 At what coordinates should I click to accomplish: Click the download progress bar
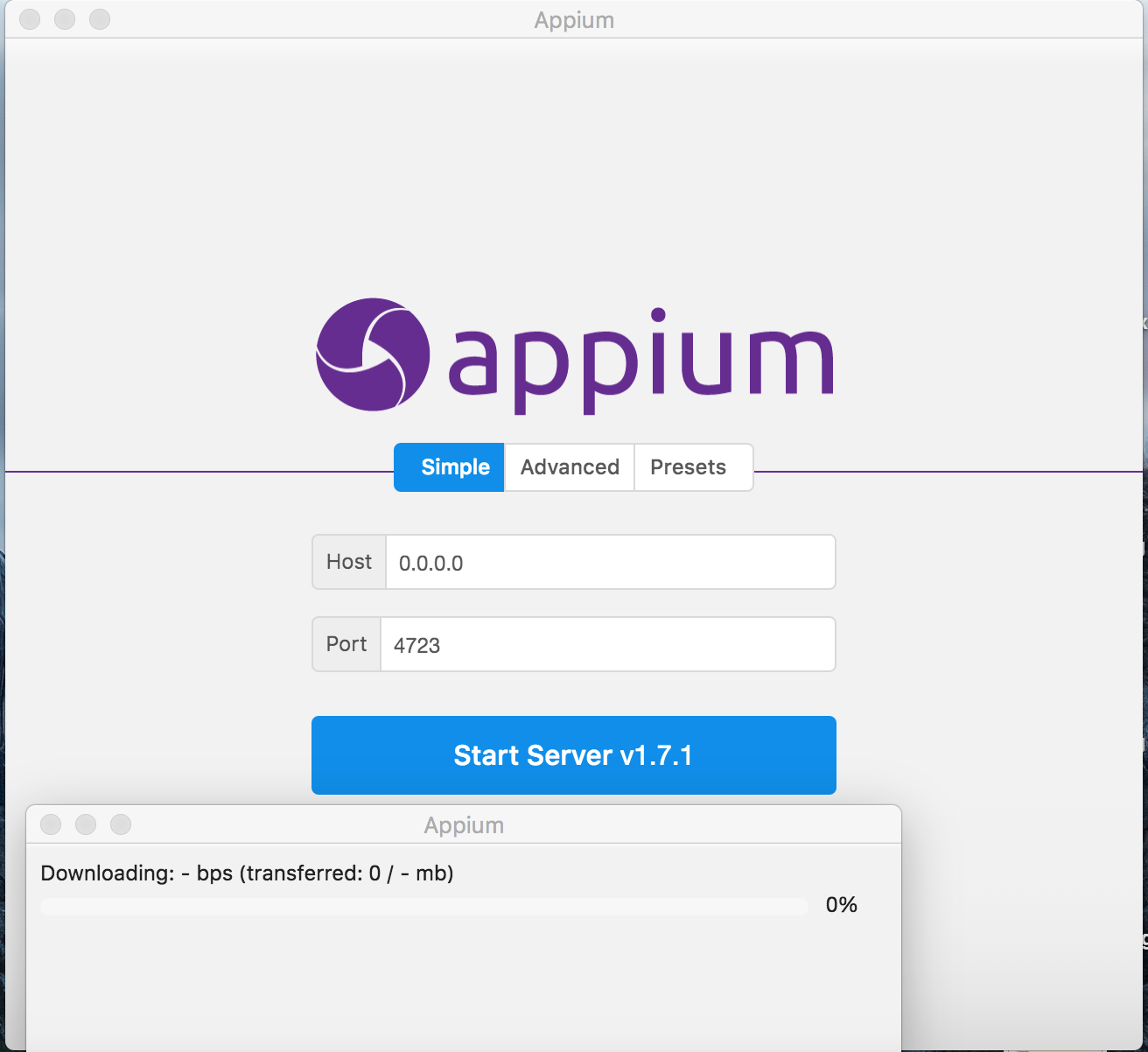point(424,906)
